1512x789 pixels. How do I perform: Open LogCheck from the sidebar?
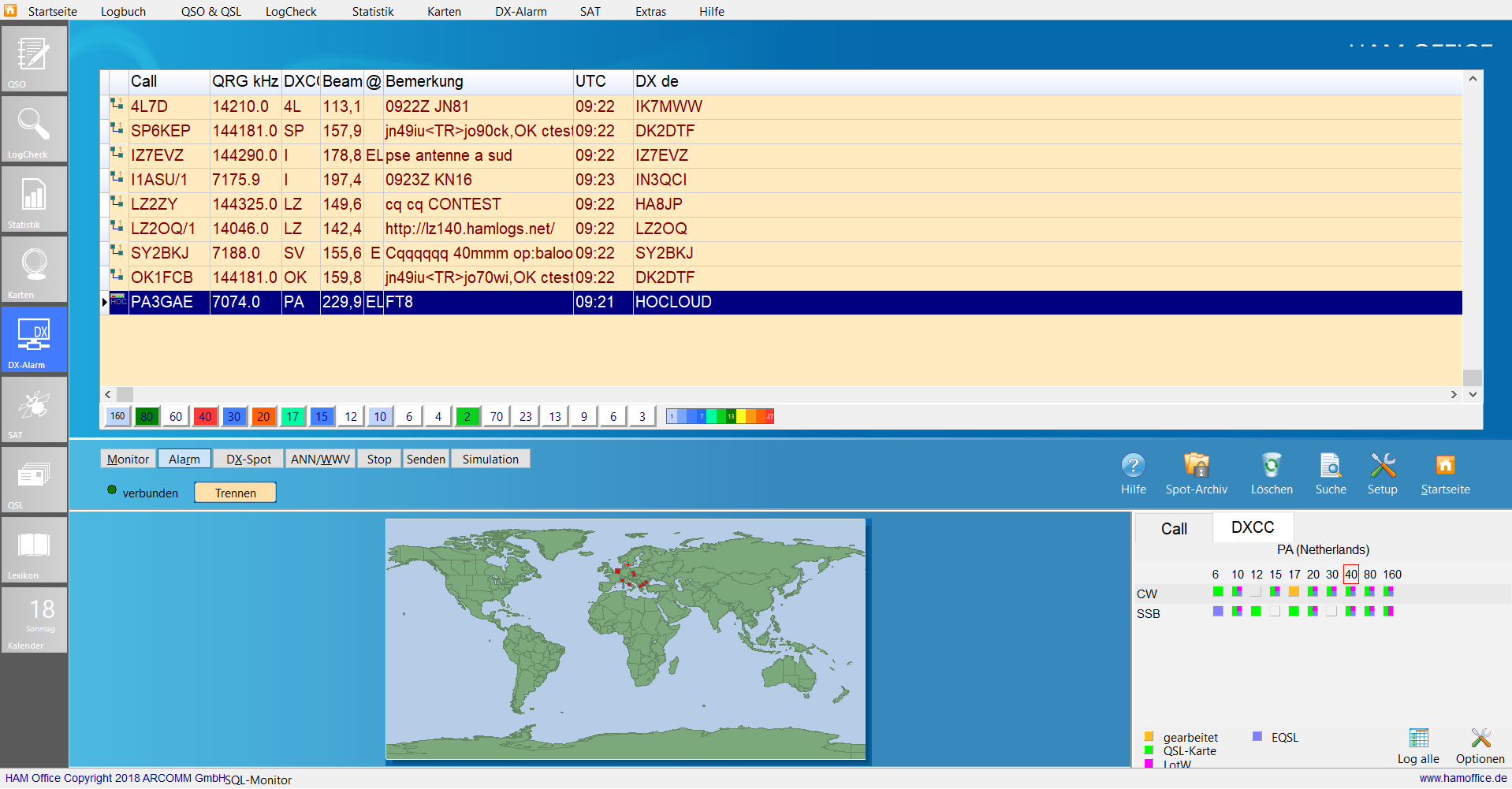33,129
